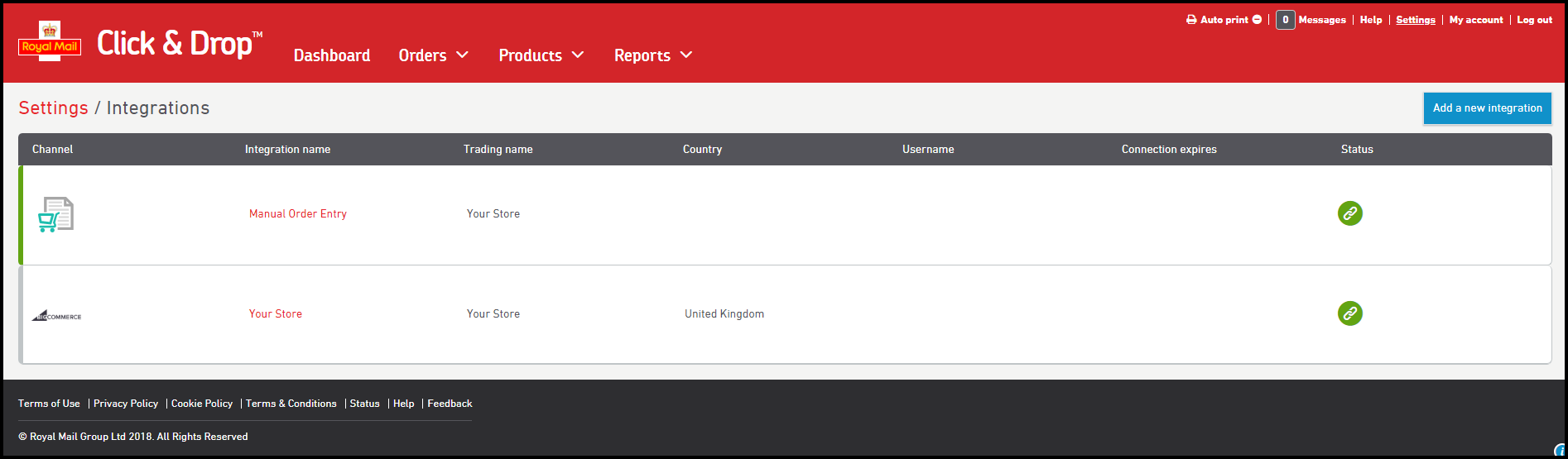The image size is (1568, 459).
Task: Log out of the account
Action: (1534, 20)
